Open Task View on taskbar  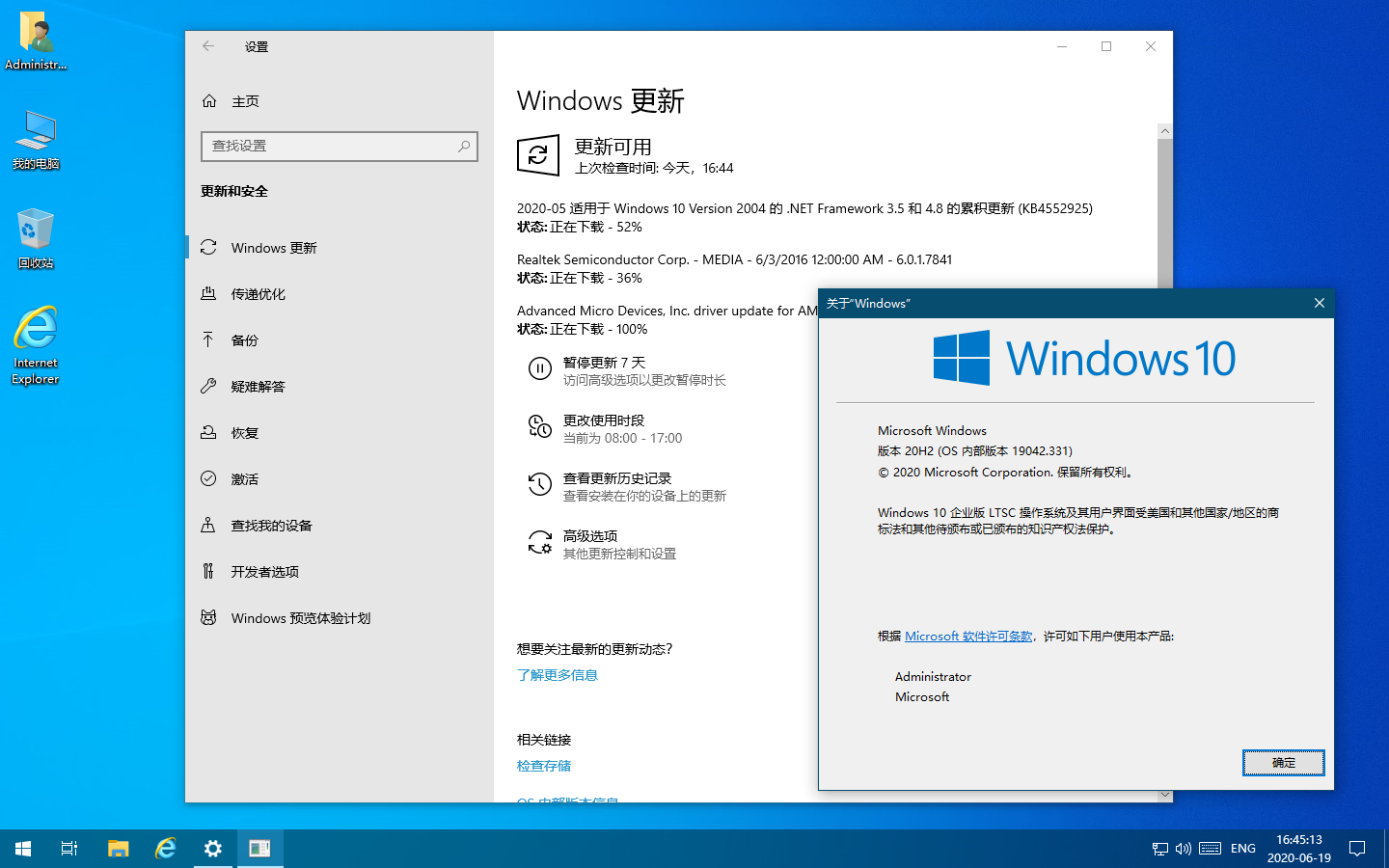69,849
